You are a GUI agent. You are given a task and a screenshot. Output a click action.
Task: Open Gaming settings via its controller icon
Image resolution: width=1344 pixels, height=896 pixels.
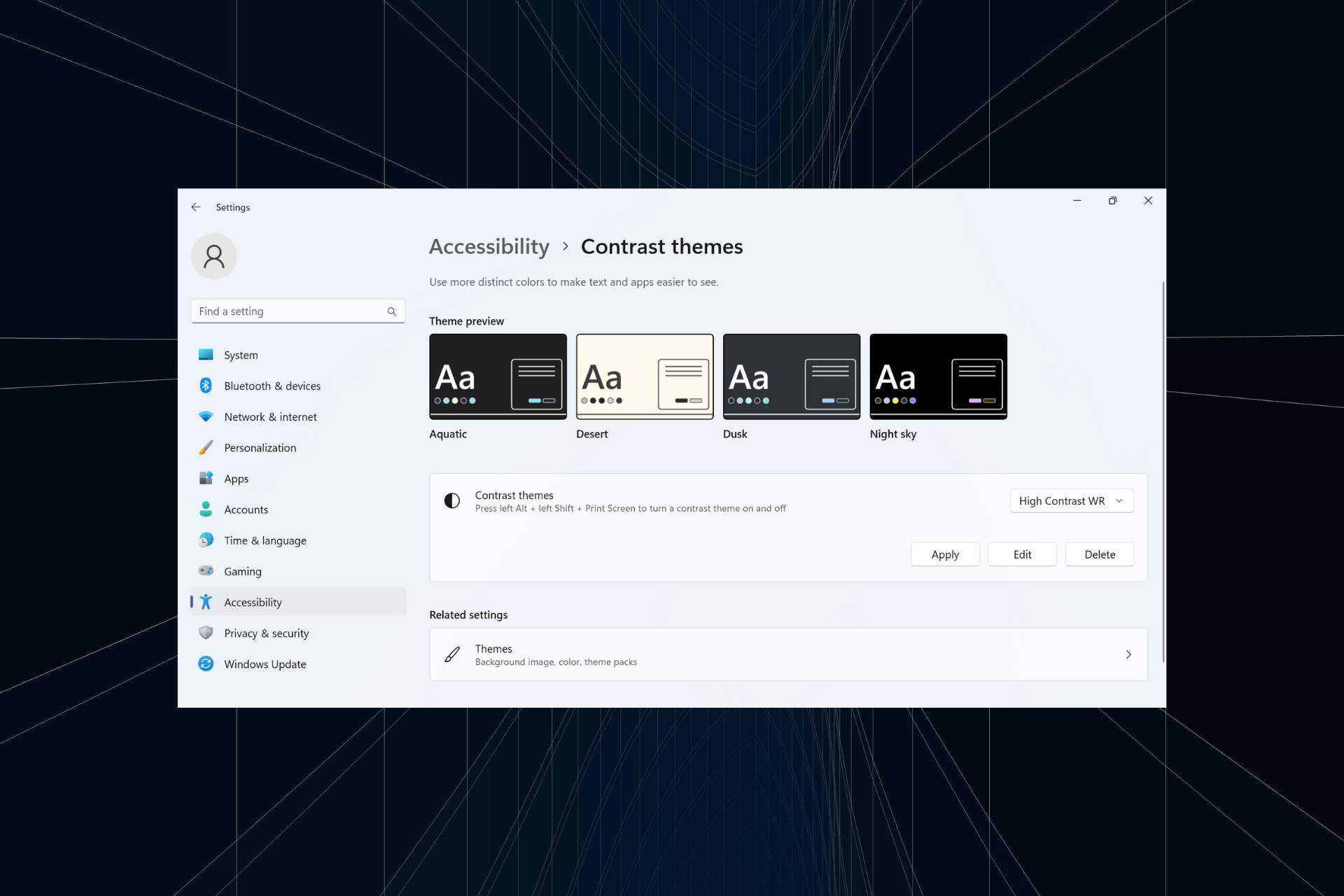coord(206,571)
